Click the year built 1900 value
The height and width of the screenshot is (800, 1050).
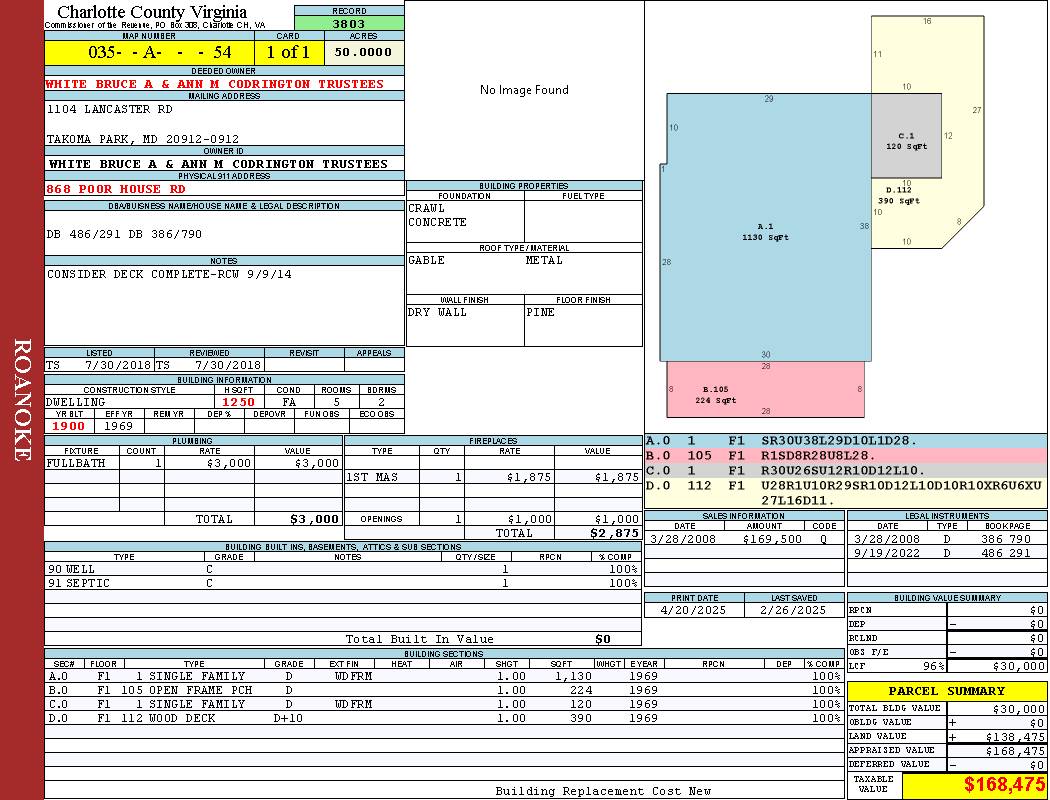(69, 426)
